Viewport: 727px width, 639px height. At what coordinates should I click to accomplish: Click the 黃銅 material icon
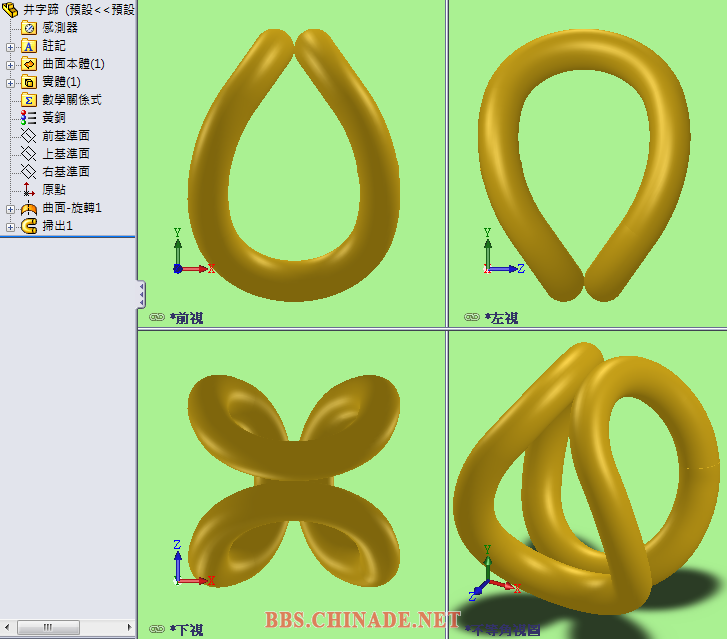[x=29, y=118]
